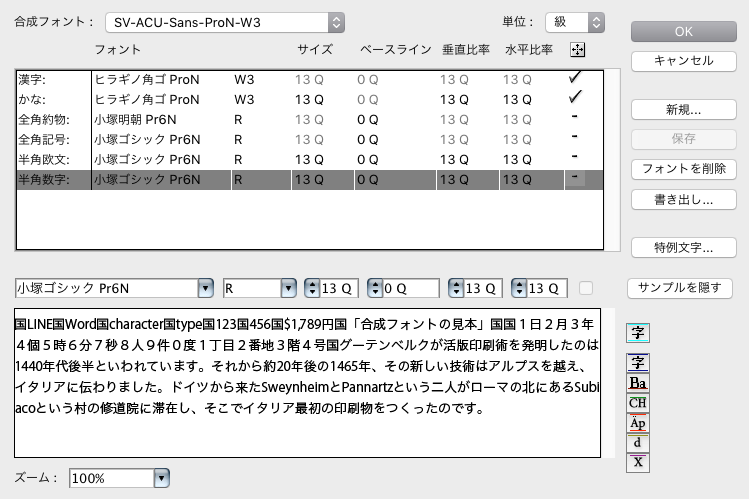The width and height of the screenshot is (749, 499).
Task: Toggle center scaling mark in 半角欧文 row
Action: (x=575, y=157)
